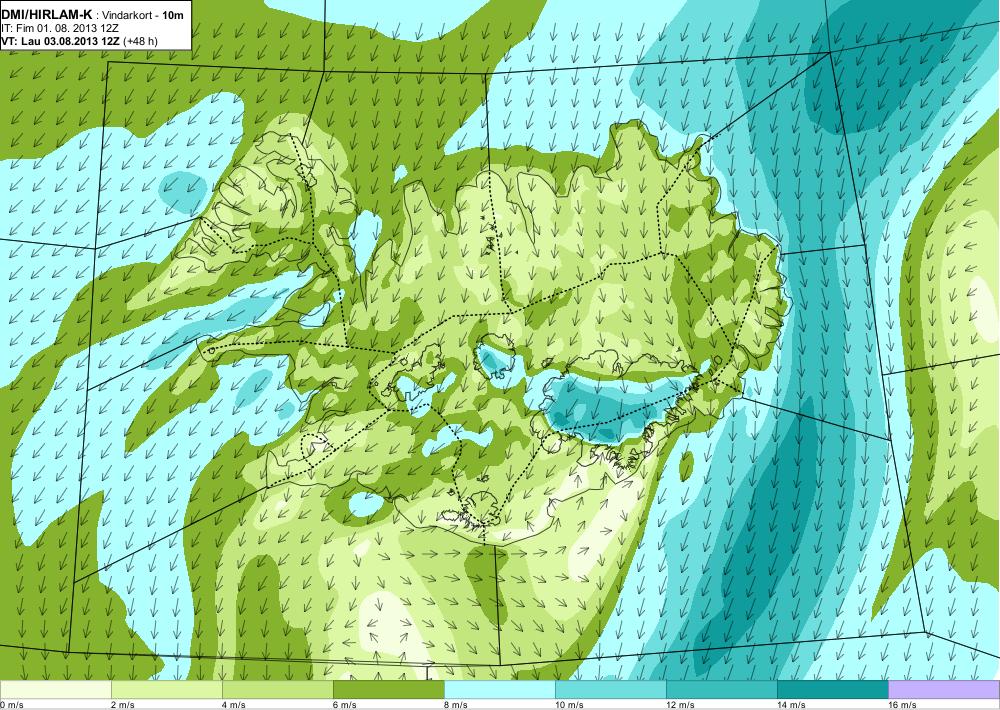This screenshot has width=1000, height=710.
Task: Click the purple above 16 m/s legend swatch
Action: (944, 690)
